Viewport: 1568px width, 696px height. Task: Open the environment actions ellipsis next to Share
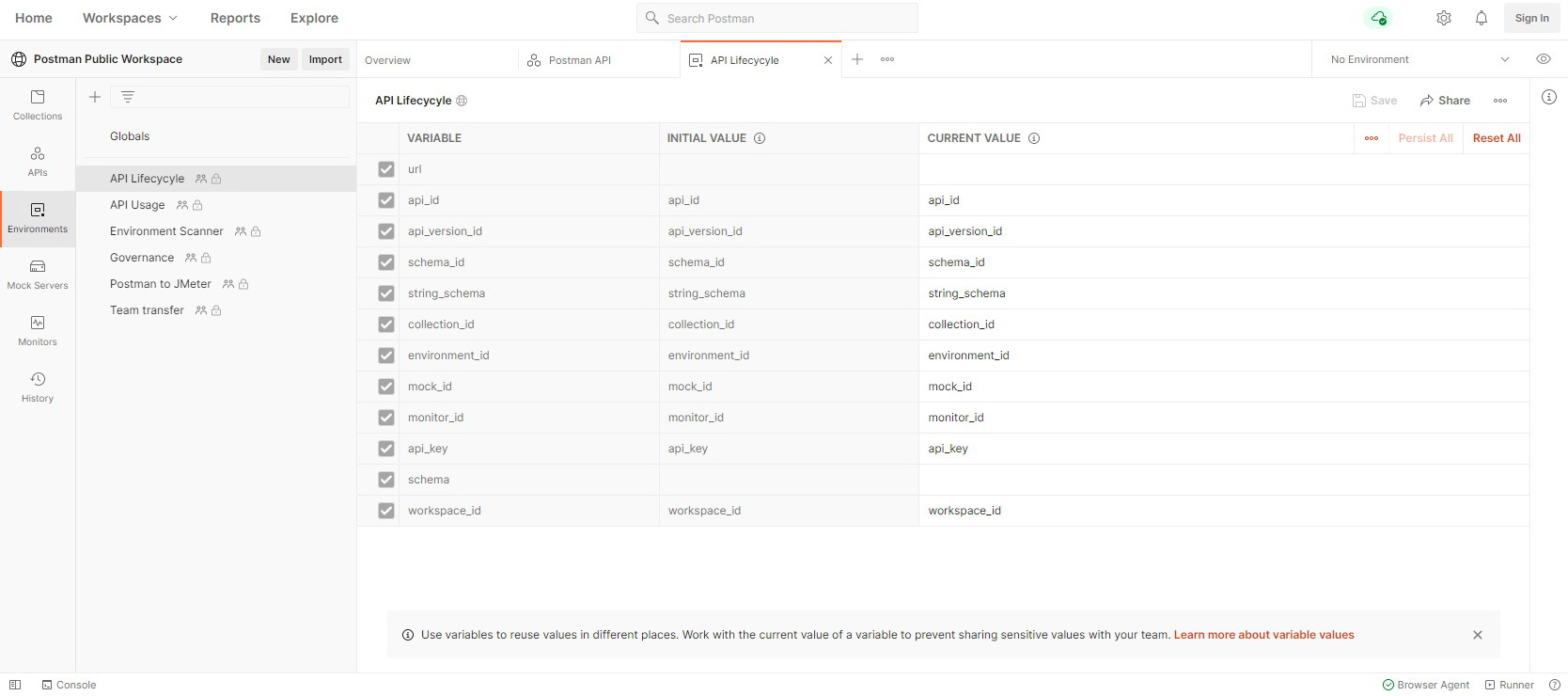tap(1500, 101)
